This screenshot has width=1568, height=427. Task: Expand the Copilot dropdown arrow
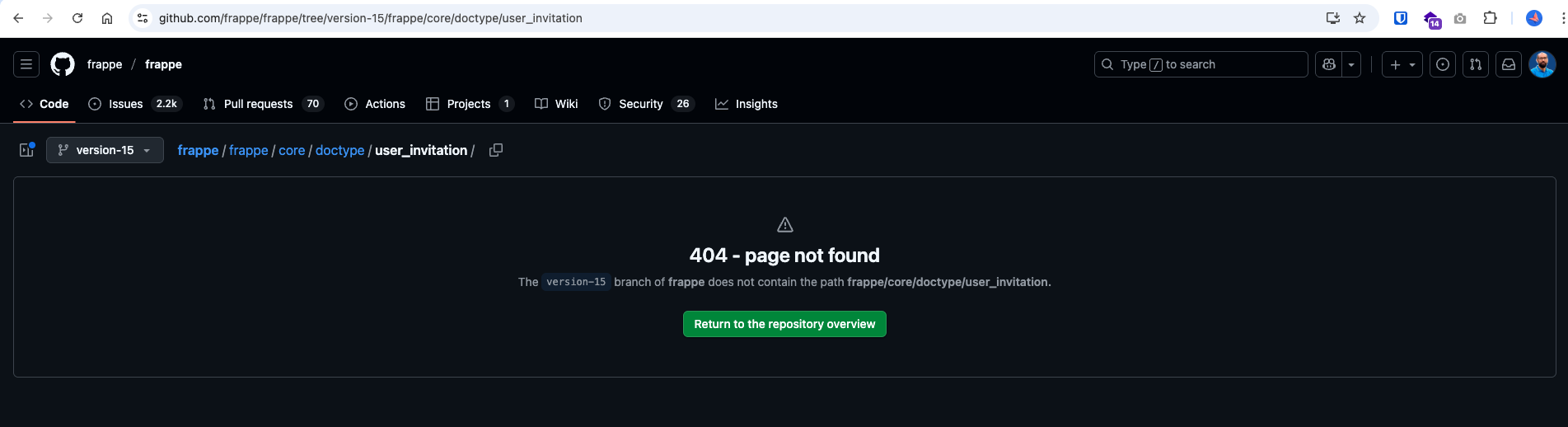(1351, 64)
